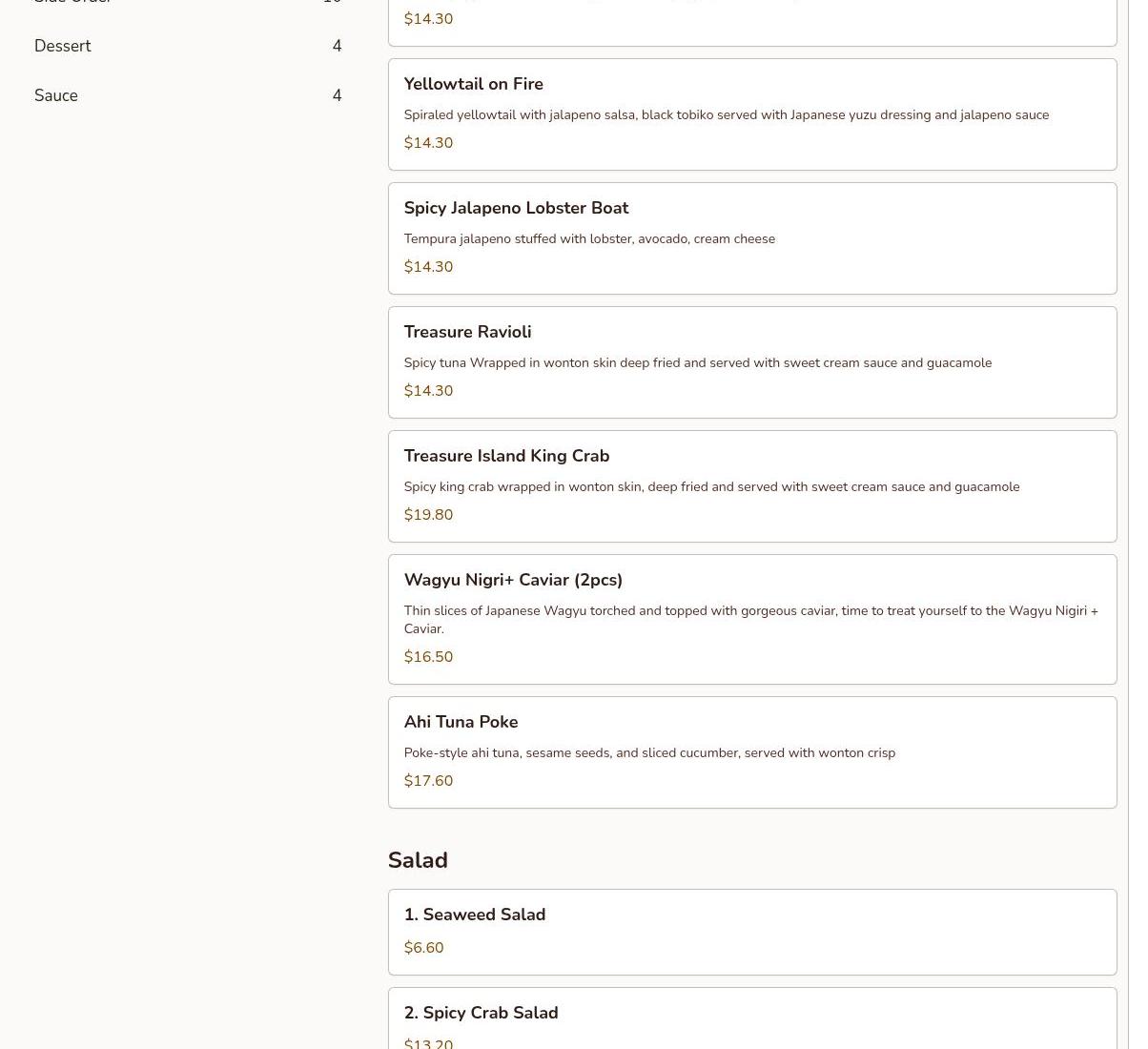The width and height of the screenshot is (1148, 1049).
Task: Select Wagyu Nigri+ Caviar (2pcs) title
Action: 513,580
